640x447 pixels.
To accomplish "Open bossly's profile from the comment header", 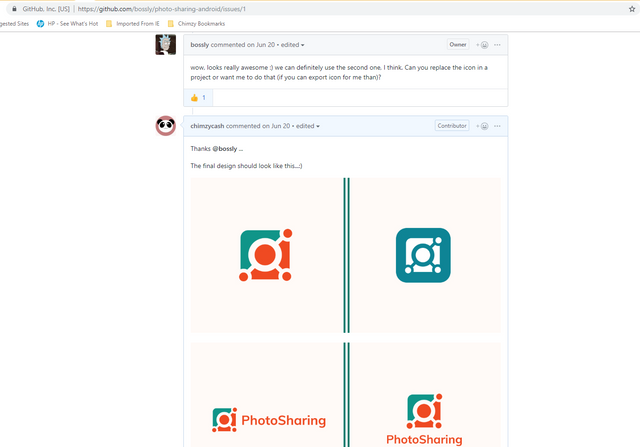I will coord(200,44).
